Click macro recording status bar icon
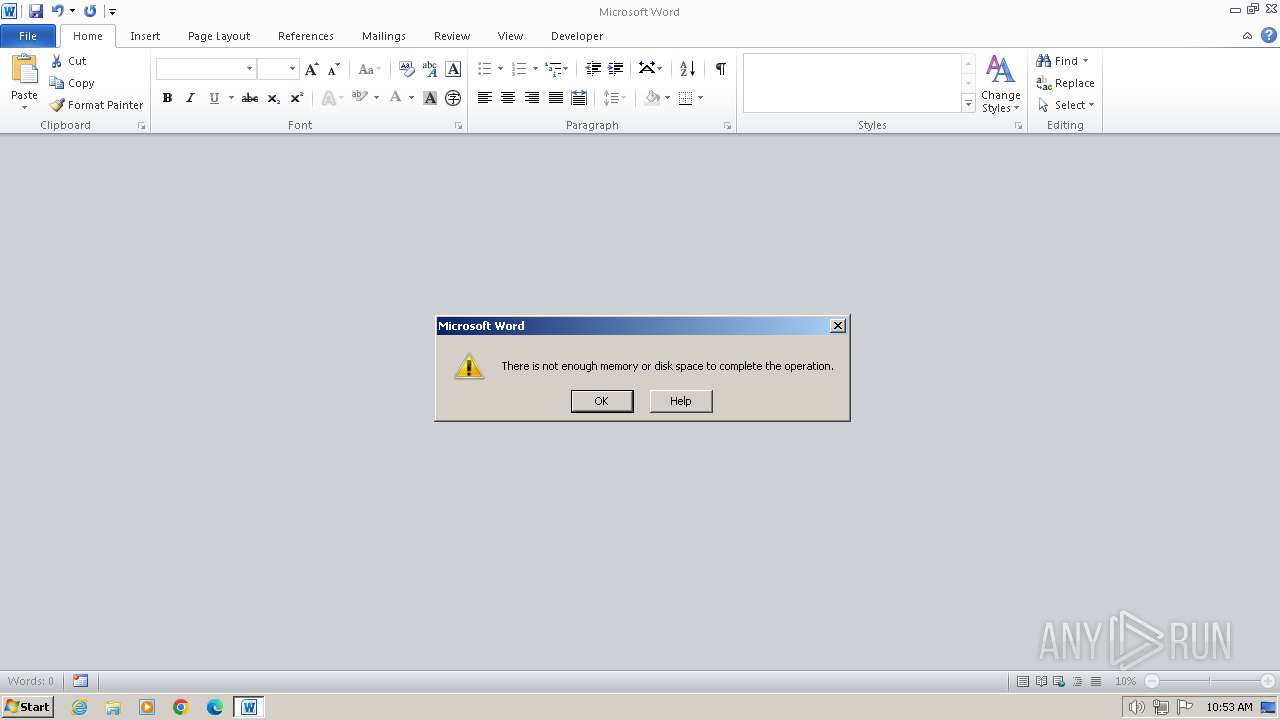Viewport: 1280px width, 720px height. point(81,681)
